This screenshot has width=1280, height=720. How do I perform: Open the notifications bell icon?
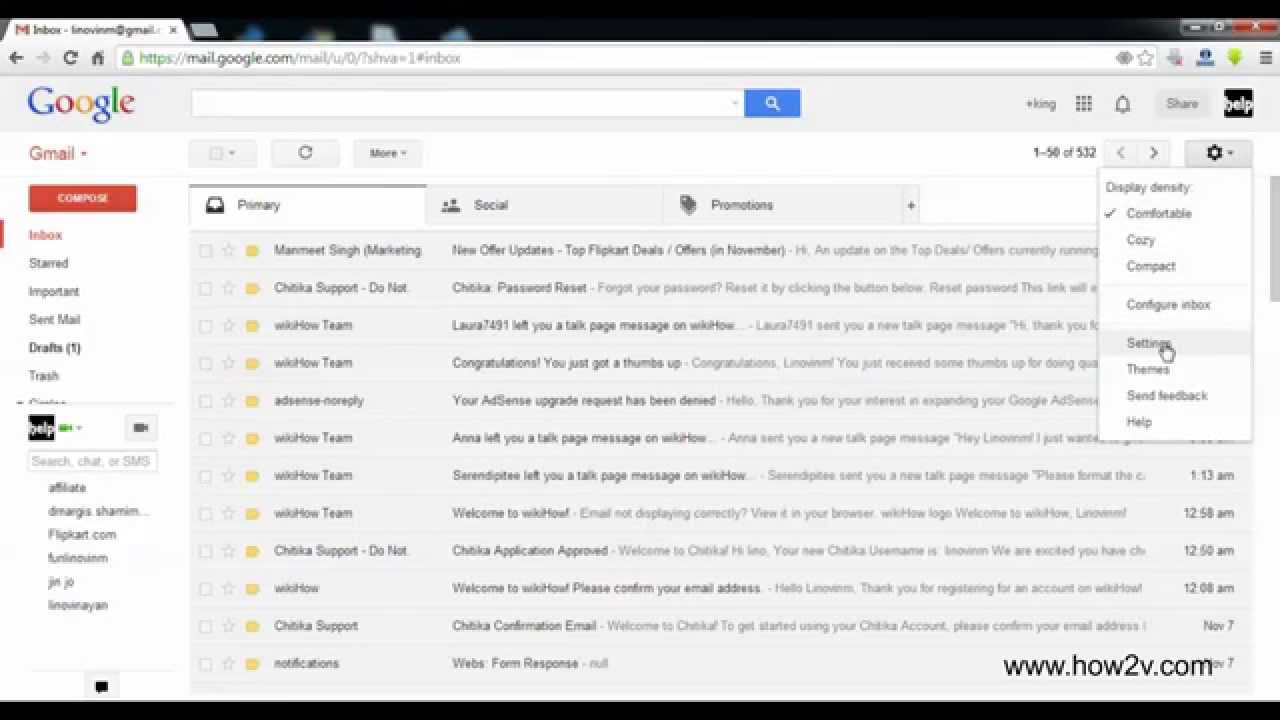coord(1123,104)
